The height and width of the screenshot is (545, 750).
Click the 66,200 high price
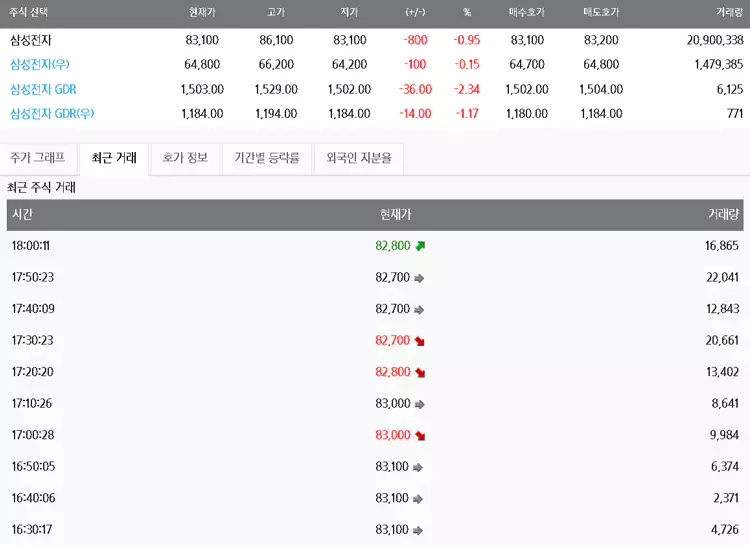pos(276,65)
